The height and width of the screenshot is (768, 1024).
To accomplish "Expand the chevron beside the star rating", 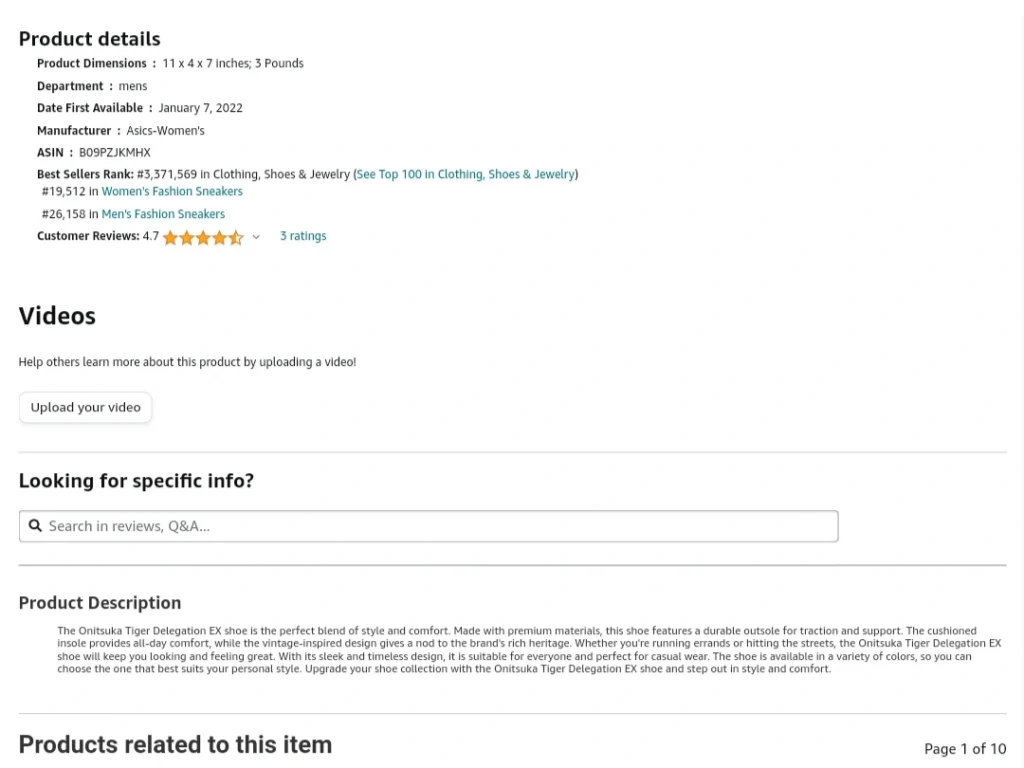I will [x=256, y=237].
